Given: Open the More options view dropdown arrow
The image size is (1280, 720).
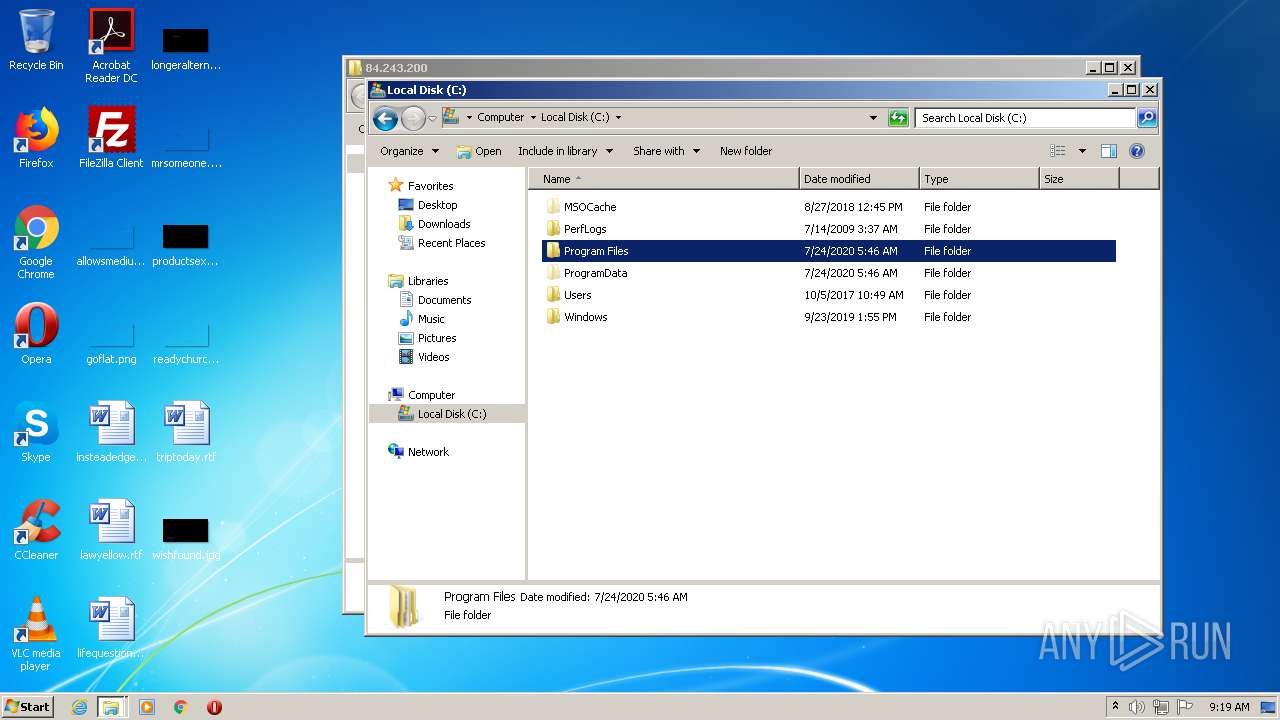Looking at the screenshot, I should tap(1082, 151).
